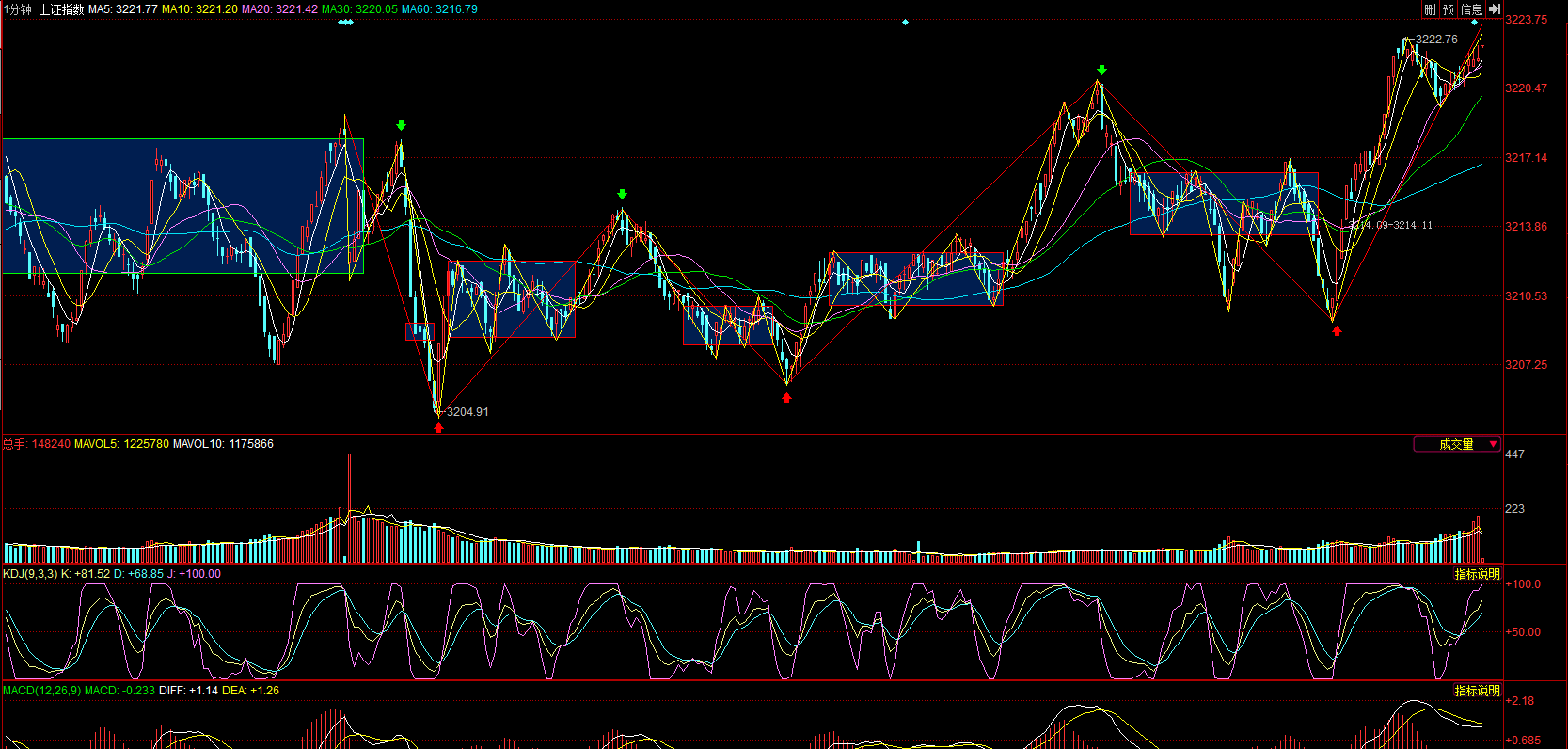Select the yellow MA10: 3221.20 label
This screenshot has width=1568, height=749.
[199, 9]
